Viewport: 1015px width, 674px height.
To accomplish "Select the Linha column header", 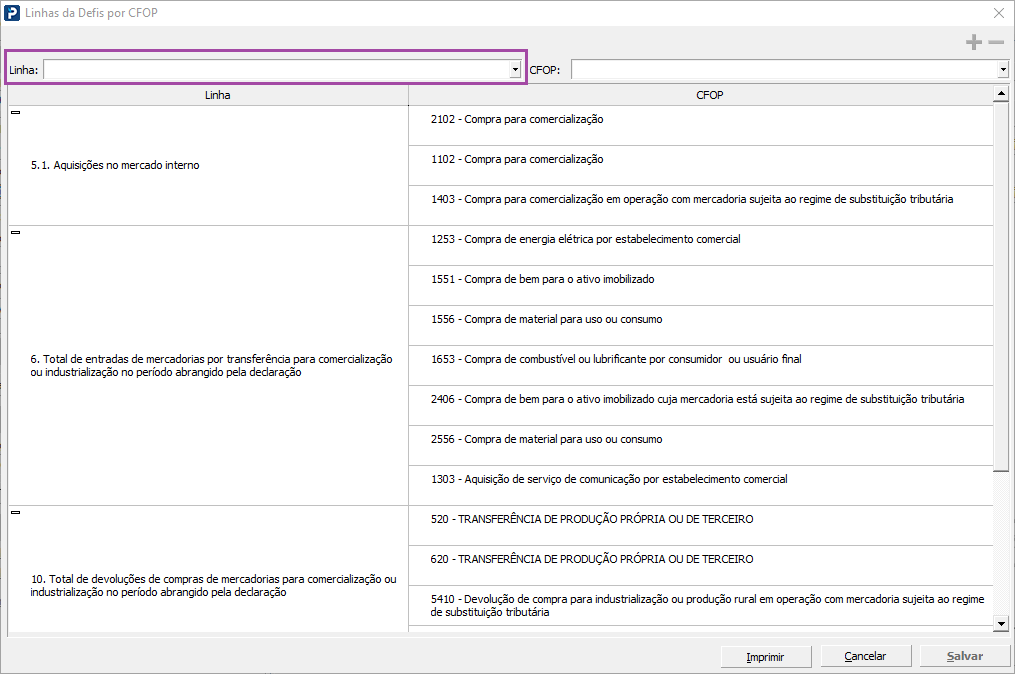I will (x=217, y=95).
